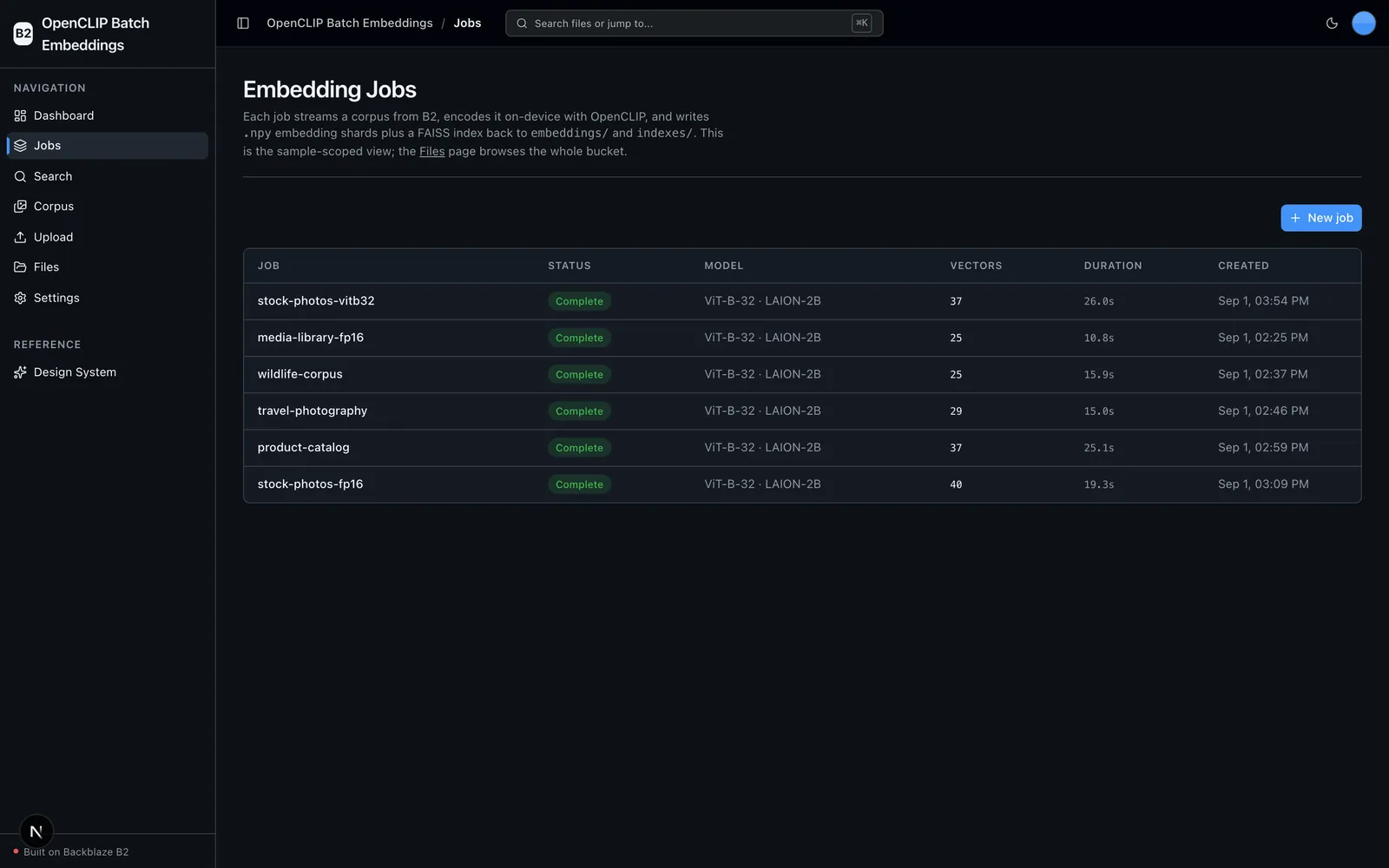Focus the Search files or jump to field
The width and height of the screenshot is (1389, 868).
tap(694, 23)
